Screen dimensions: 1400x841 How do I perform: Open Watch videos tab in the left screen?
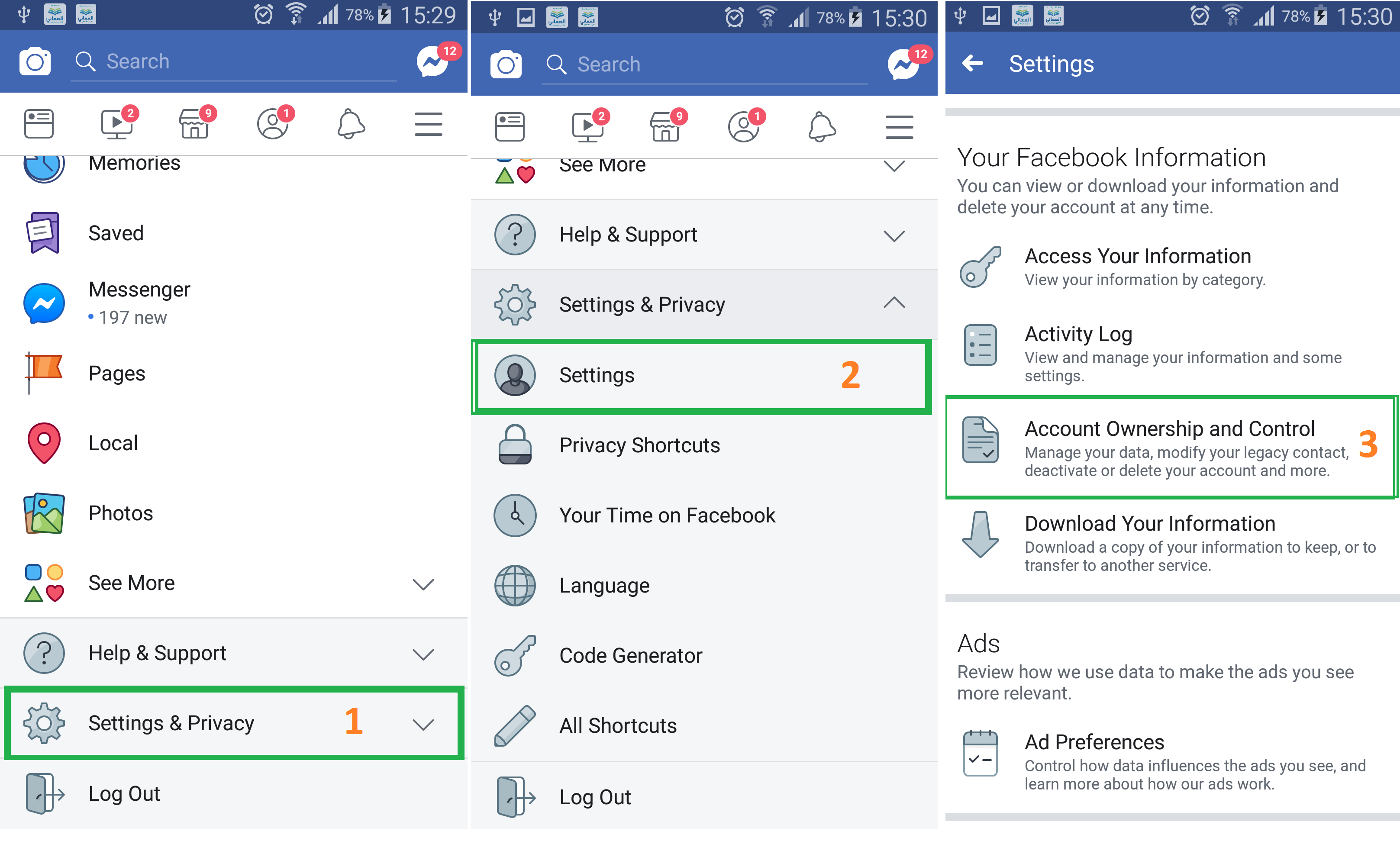coord(117,124)
